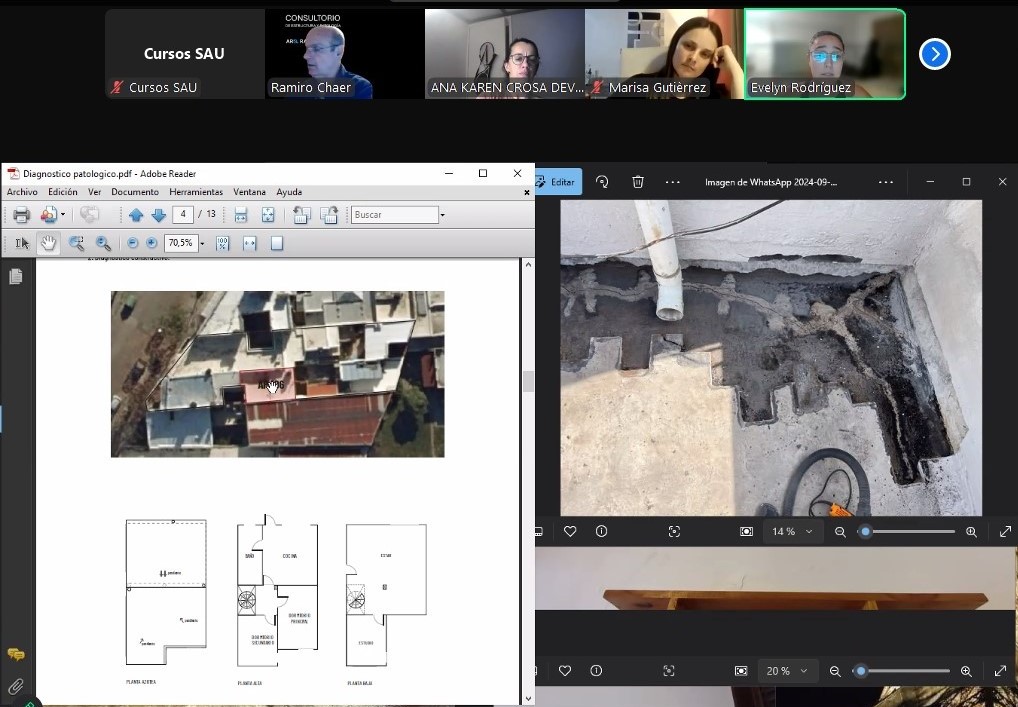Zoom in the upper photo
The image size is (1018, 707).
pos(971,532)
